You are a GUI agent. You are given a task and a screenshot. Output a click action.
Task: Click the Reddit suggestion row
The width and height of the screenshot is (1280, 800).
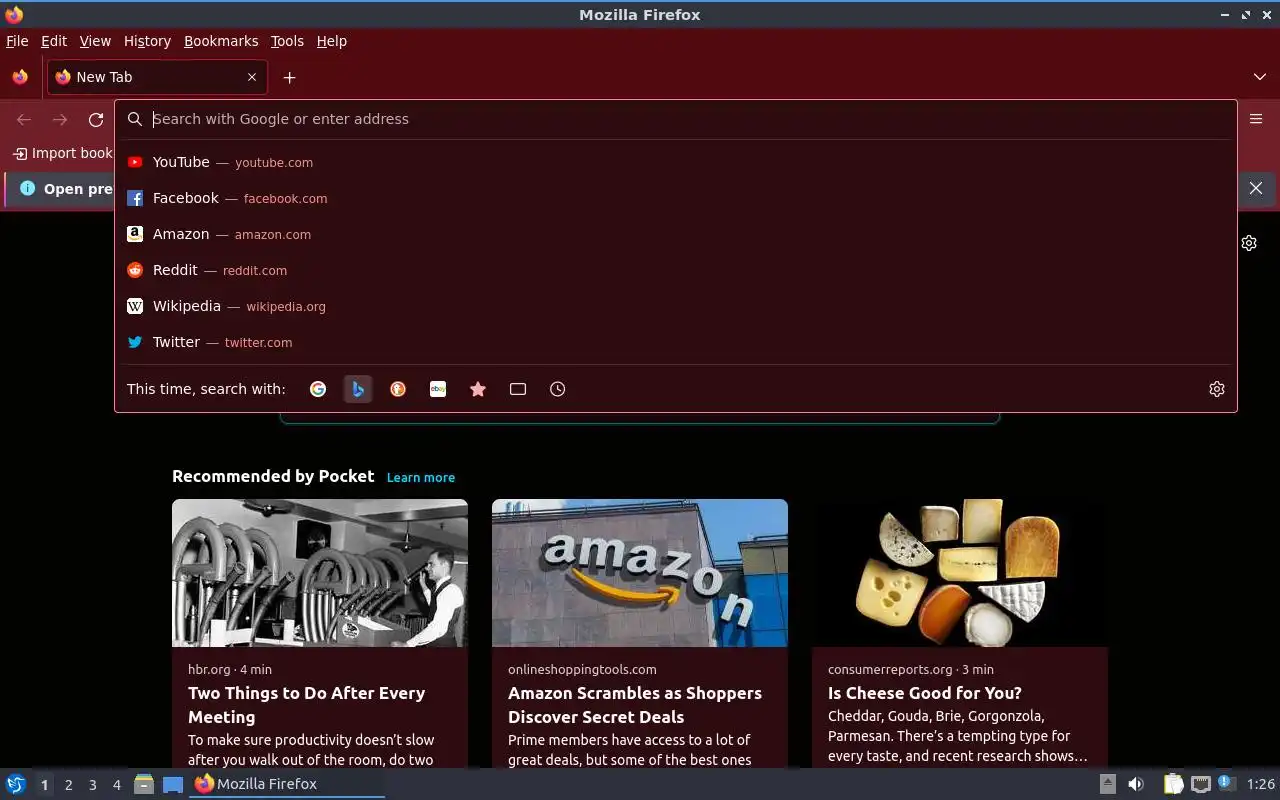click(x=676, y=270)
